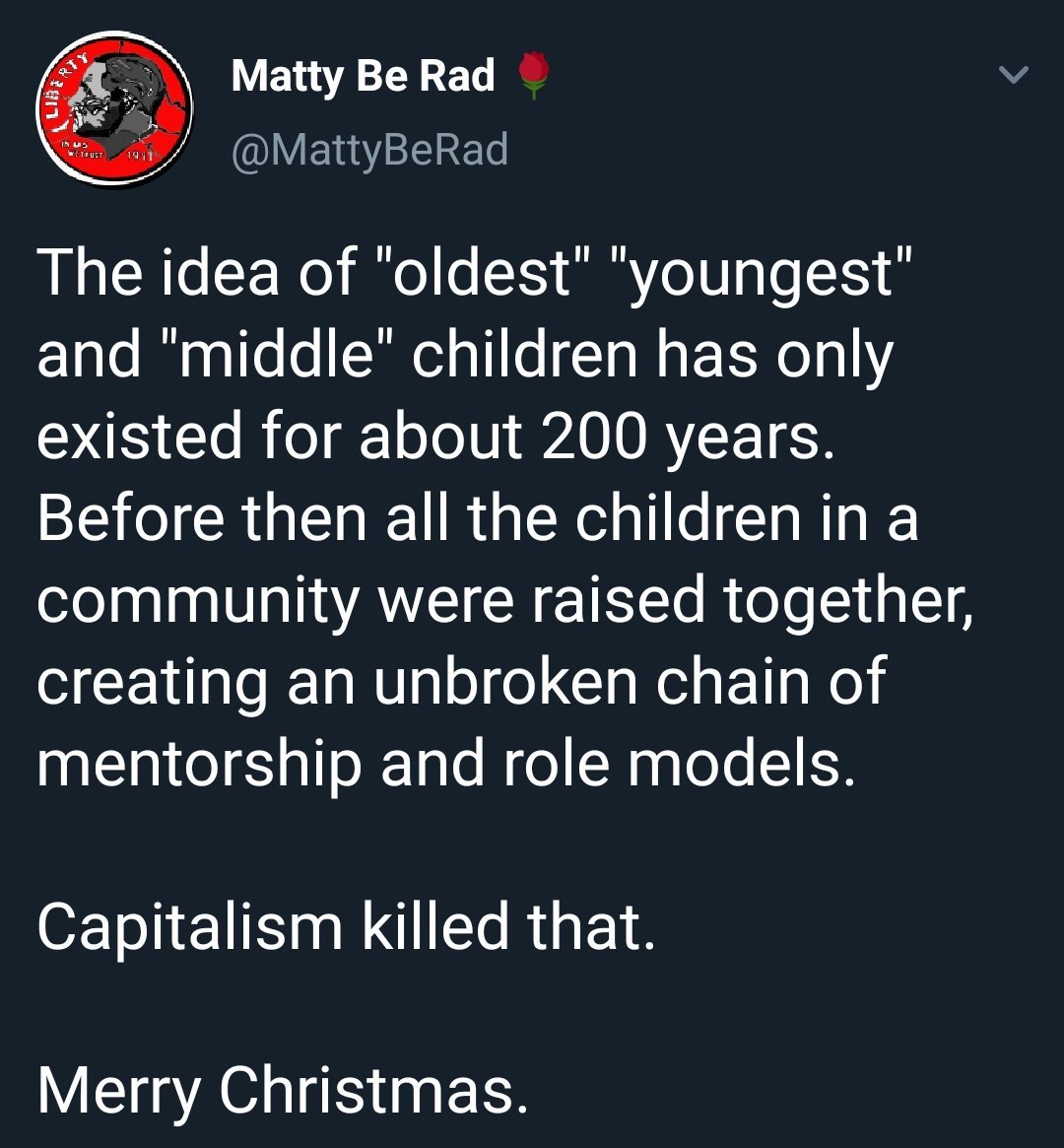Click the red rose emoji icon
Screen dimensions: 1064x1148
[533, 76]
